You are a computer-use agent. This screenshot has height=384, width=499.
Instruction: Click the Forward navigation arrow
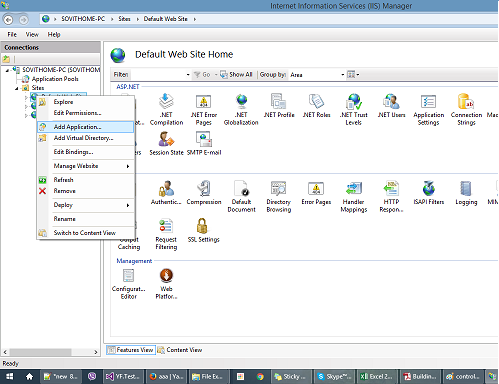point(23,20)
